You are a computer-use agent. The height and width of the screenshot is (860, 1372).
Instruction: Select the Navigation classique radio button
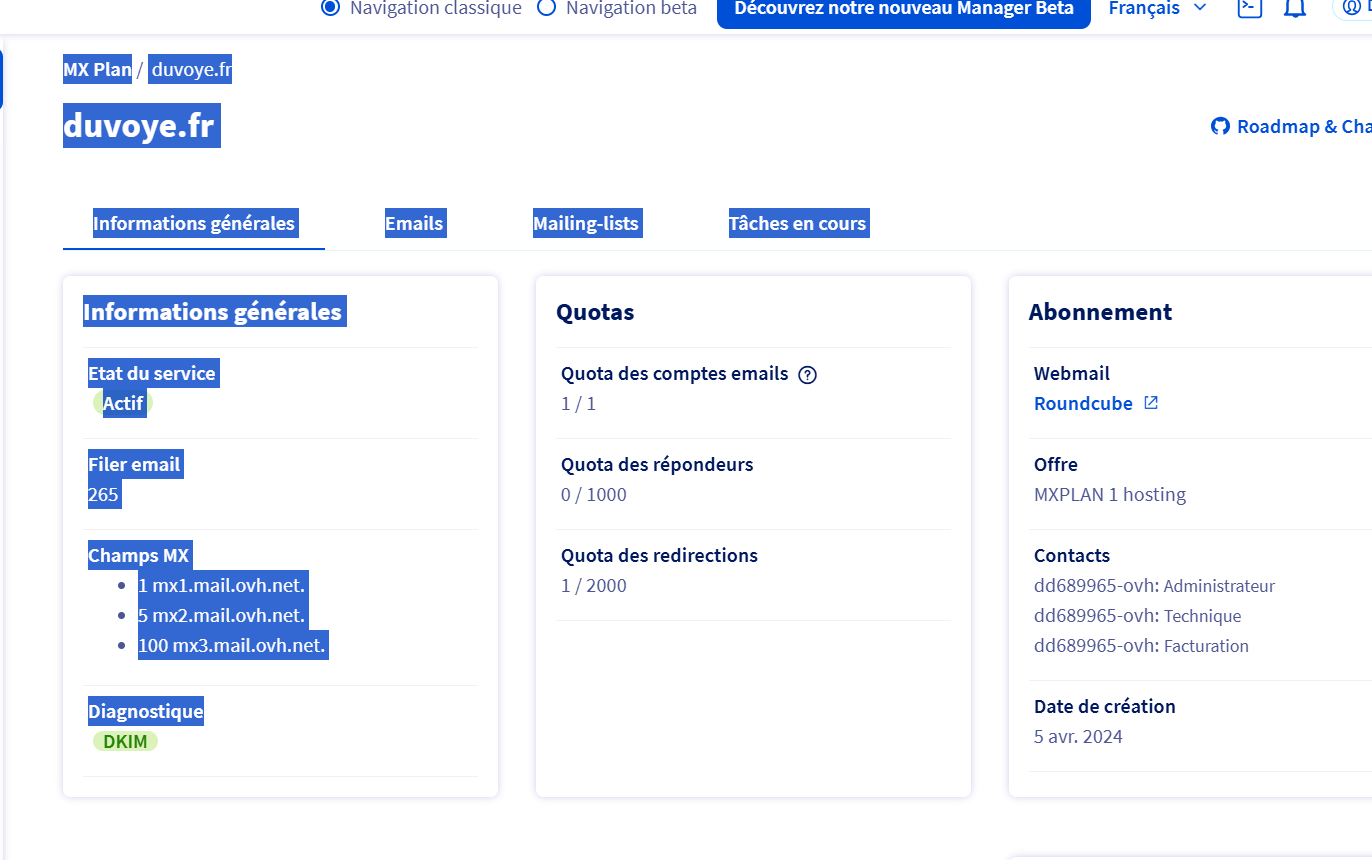(x=331, y=8)
